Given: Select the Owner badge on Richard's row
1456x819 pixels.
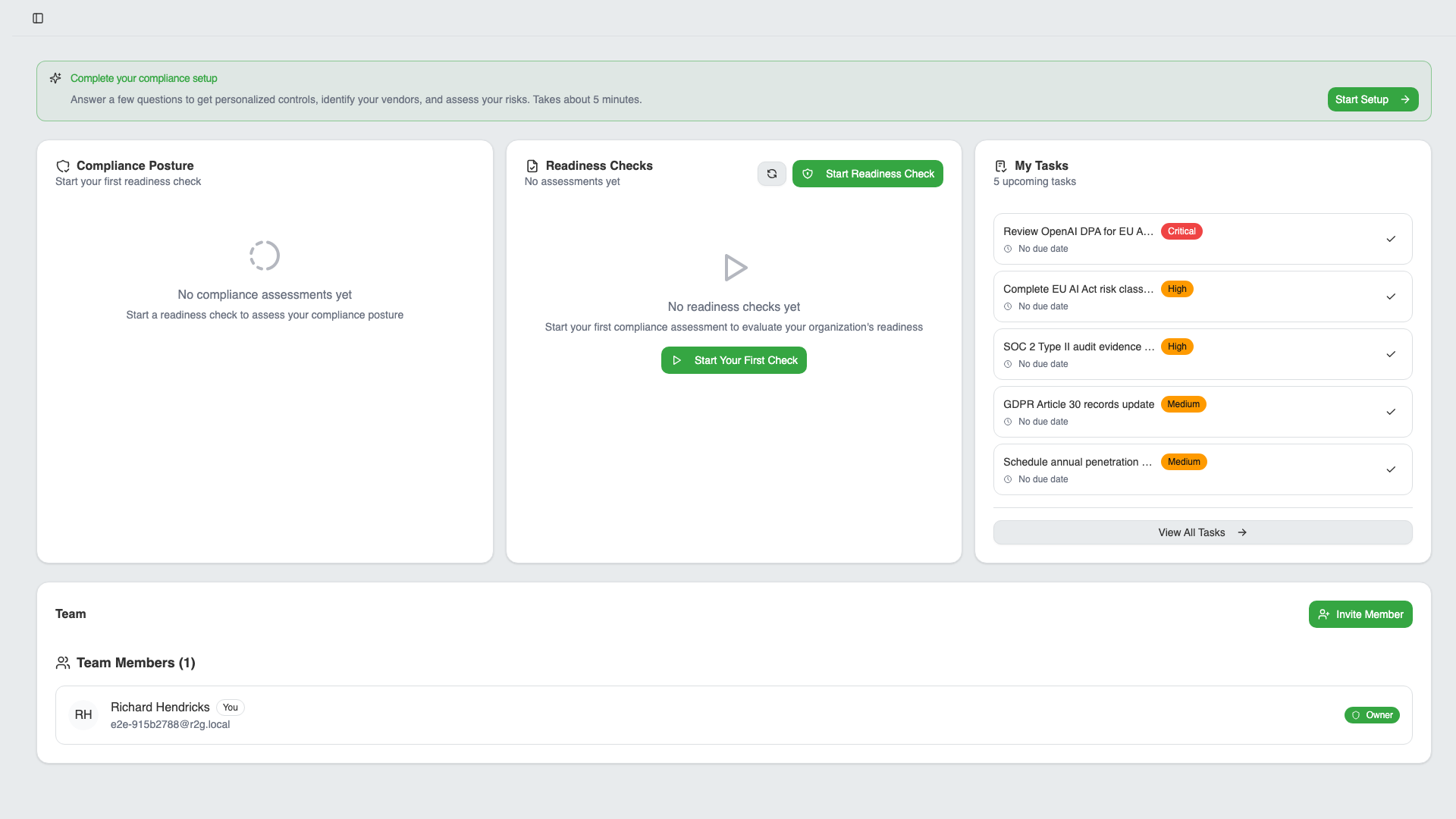Looking at the screenshot, I should point(1372,715).
